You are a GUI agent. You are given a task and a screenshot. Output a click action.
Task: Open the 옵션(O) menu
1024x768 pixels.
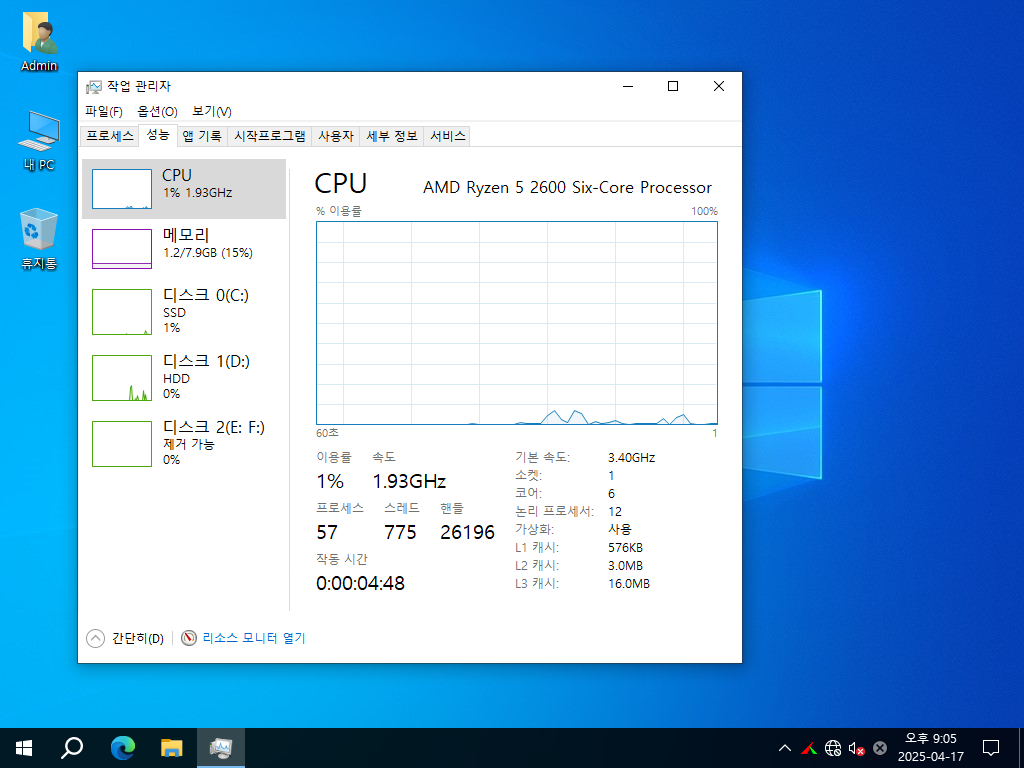coord(157,112)
